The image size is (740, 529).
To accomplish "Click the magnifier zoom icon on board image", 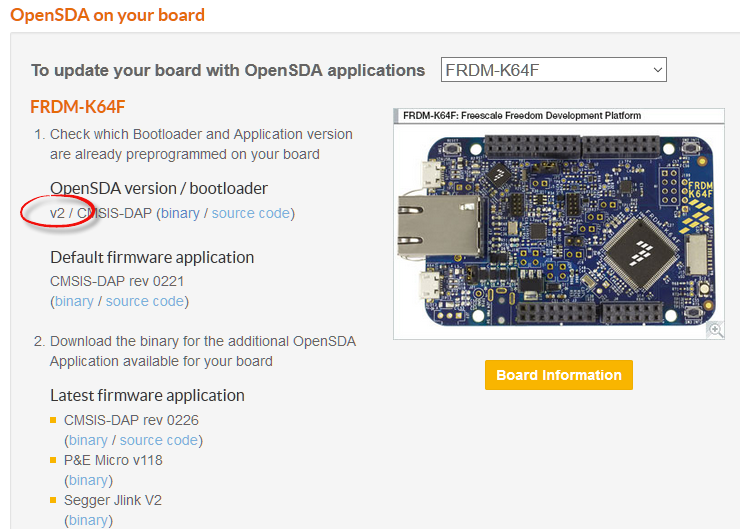I will pyautogui.click(x=715, y=330).
